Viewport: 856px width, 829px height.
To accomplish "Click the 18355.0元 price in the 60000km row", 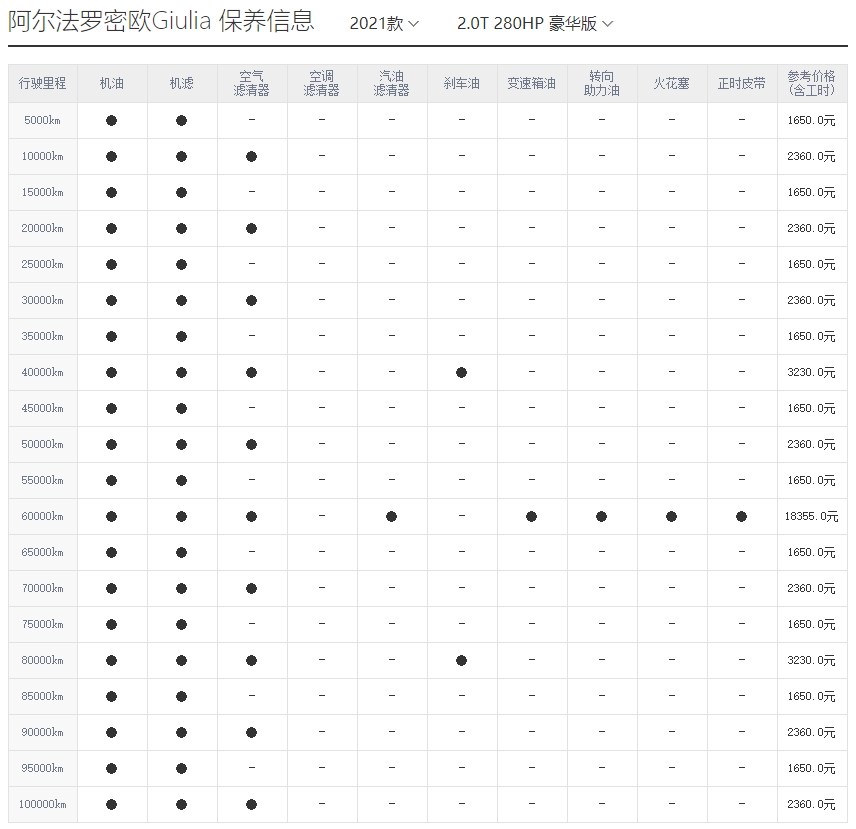I will click(811, 517).
